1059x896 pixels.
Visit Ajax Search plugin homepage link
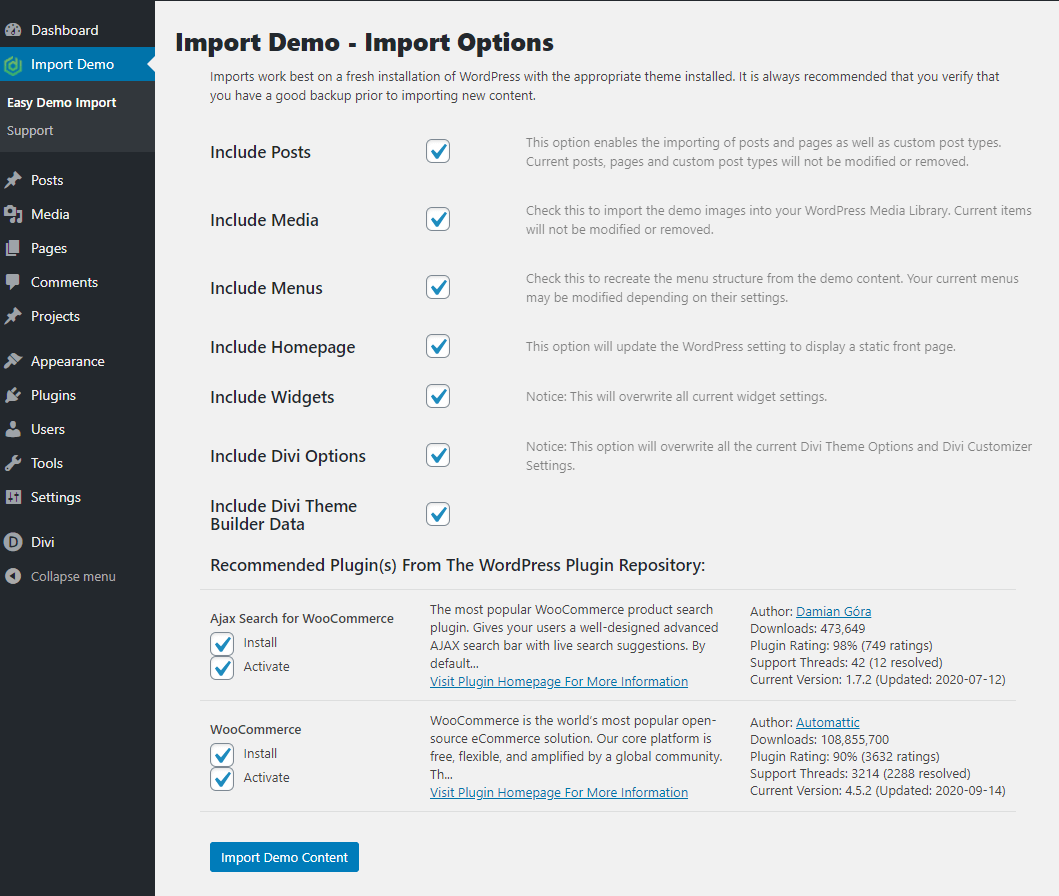click(559, 681)
